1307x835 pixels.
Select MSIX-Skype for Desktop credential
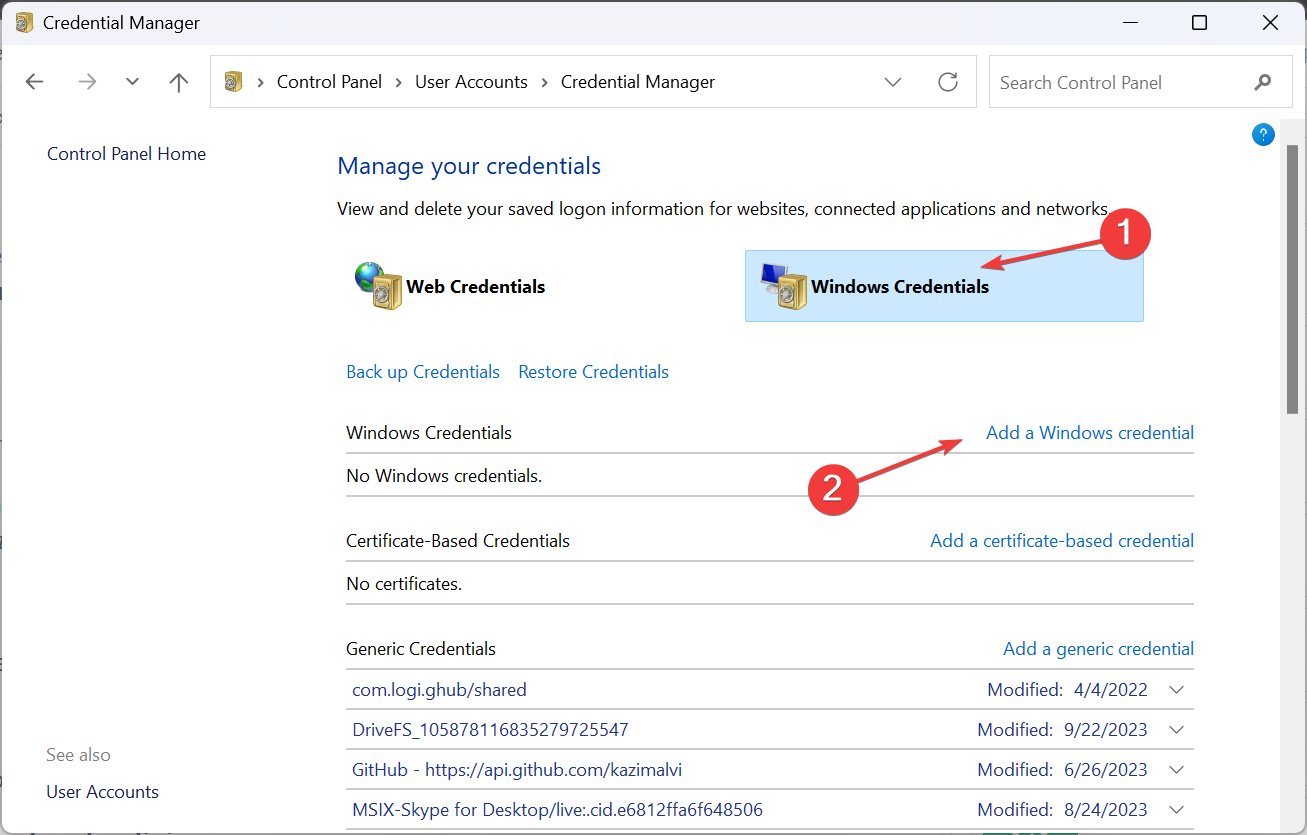pyautogui.click(x=557, y=810)
